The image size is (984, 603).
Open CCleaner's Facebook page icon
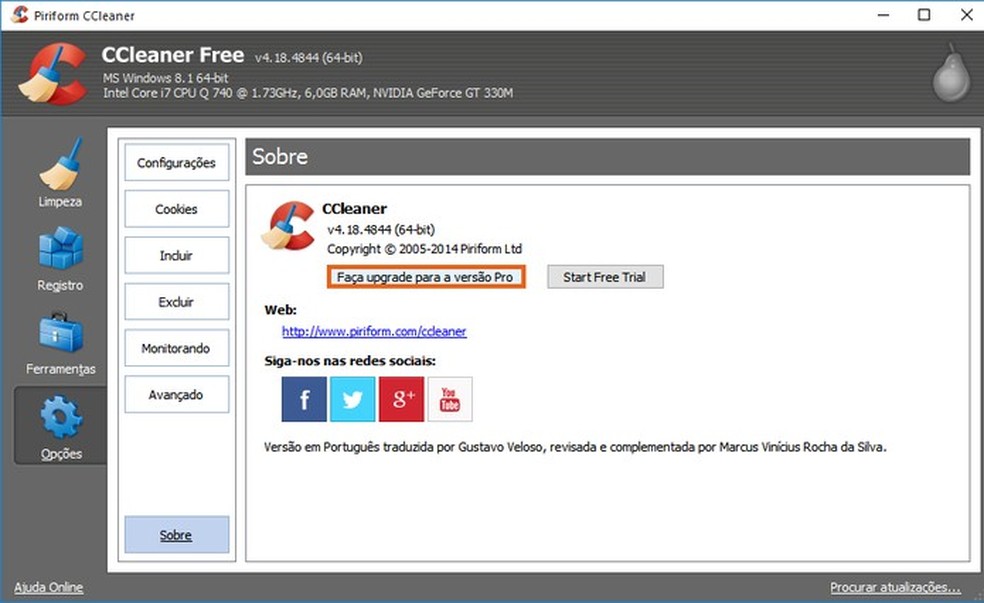point(303,399)
